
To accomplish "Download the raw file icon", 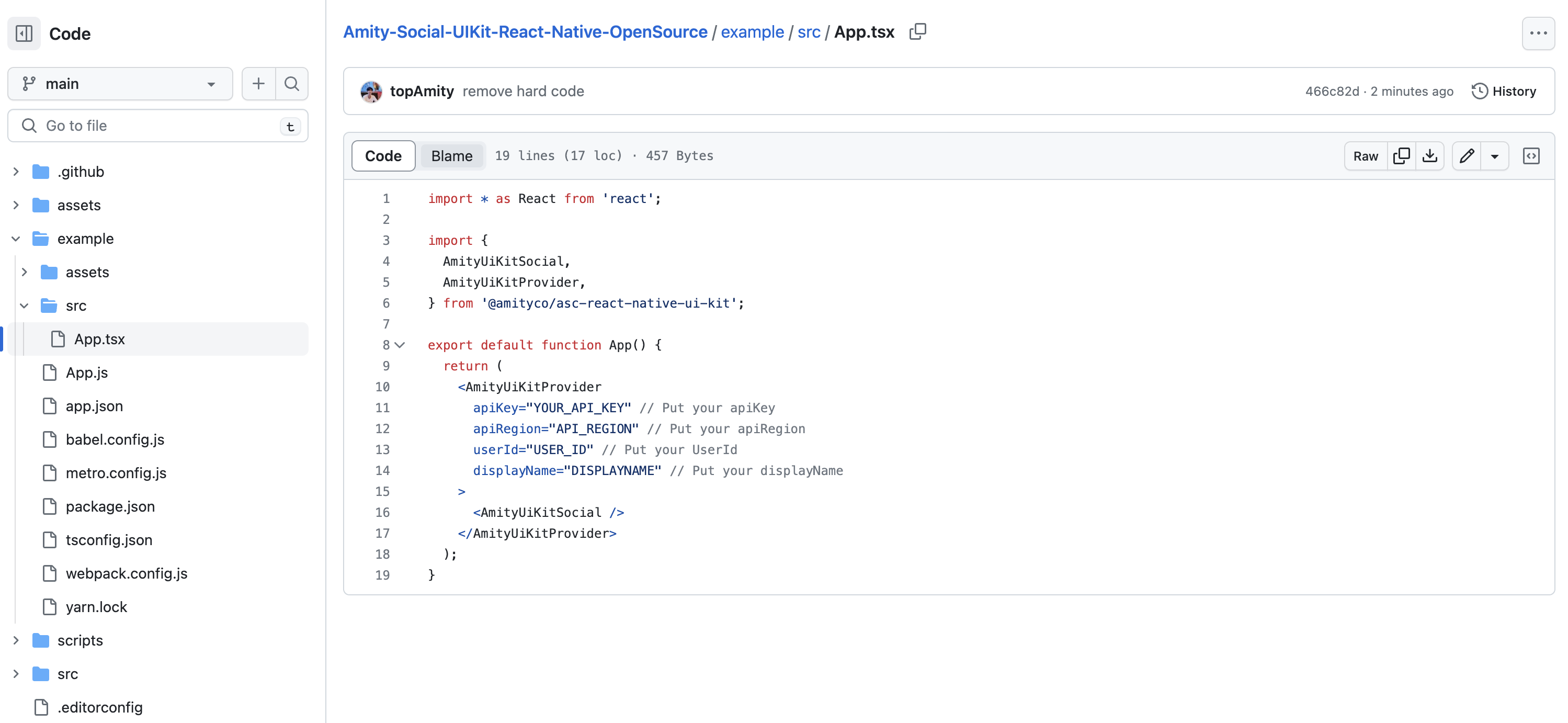I will pos(1430,156).
